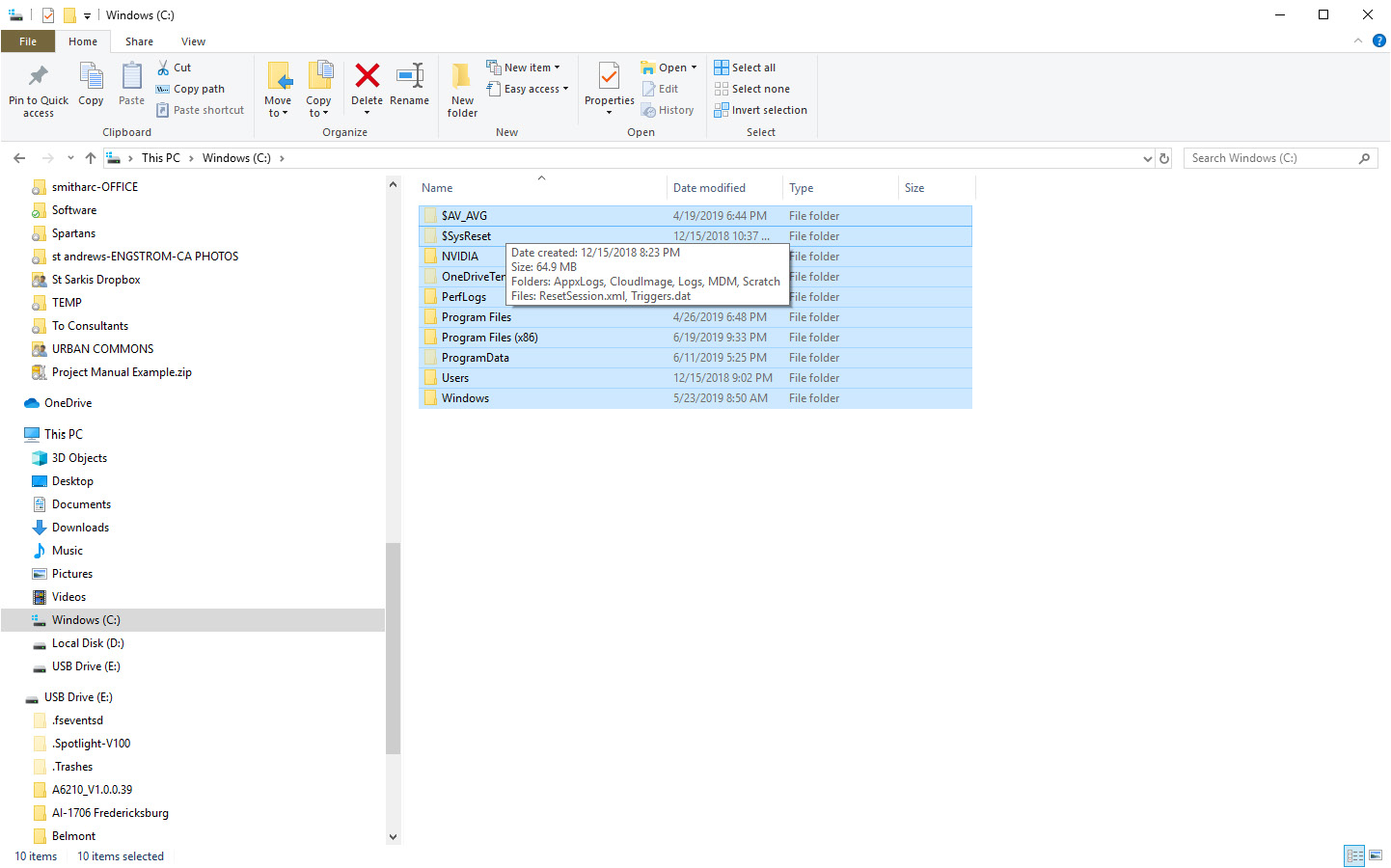The height and width of the screenshot is (868, 1391).
Task: Click the Rename icon
Action: pyautogui.click(x=409, y=76)
